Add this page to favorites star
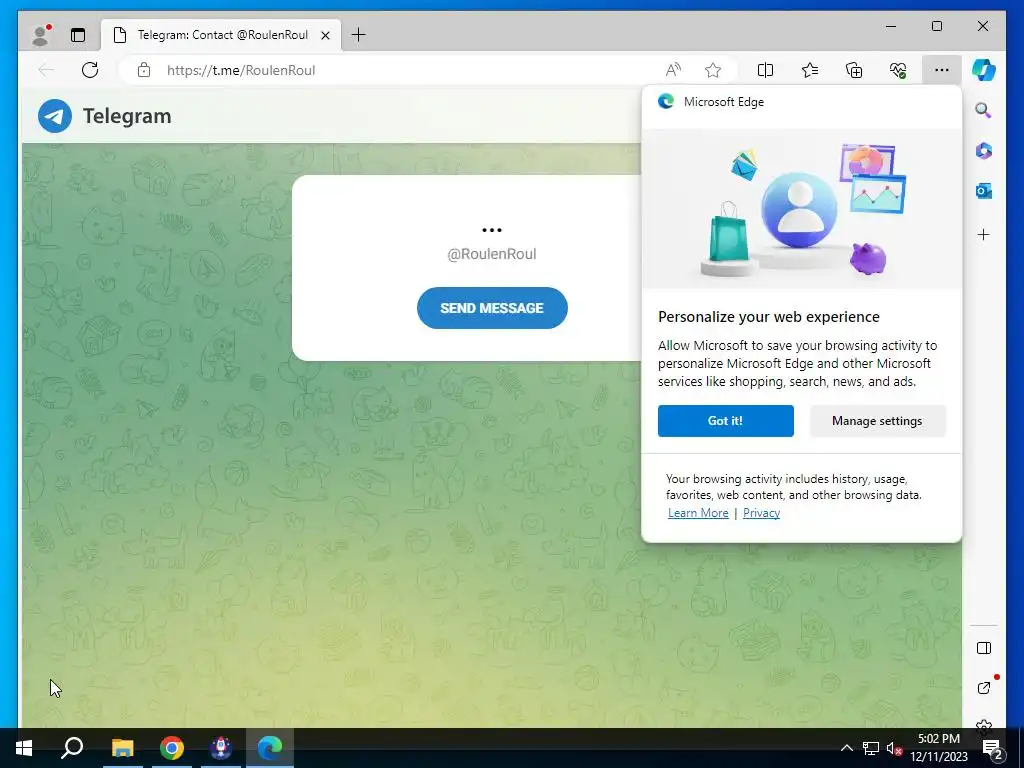This screenshot has width=1024, height=768. coord(713,70)
